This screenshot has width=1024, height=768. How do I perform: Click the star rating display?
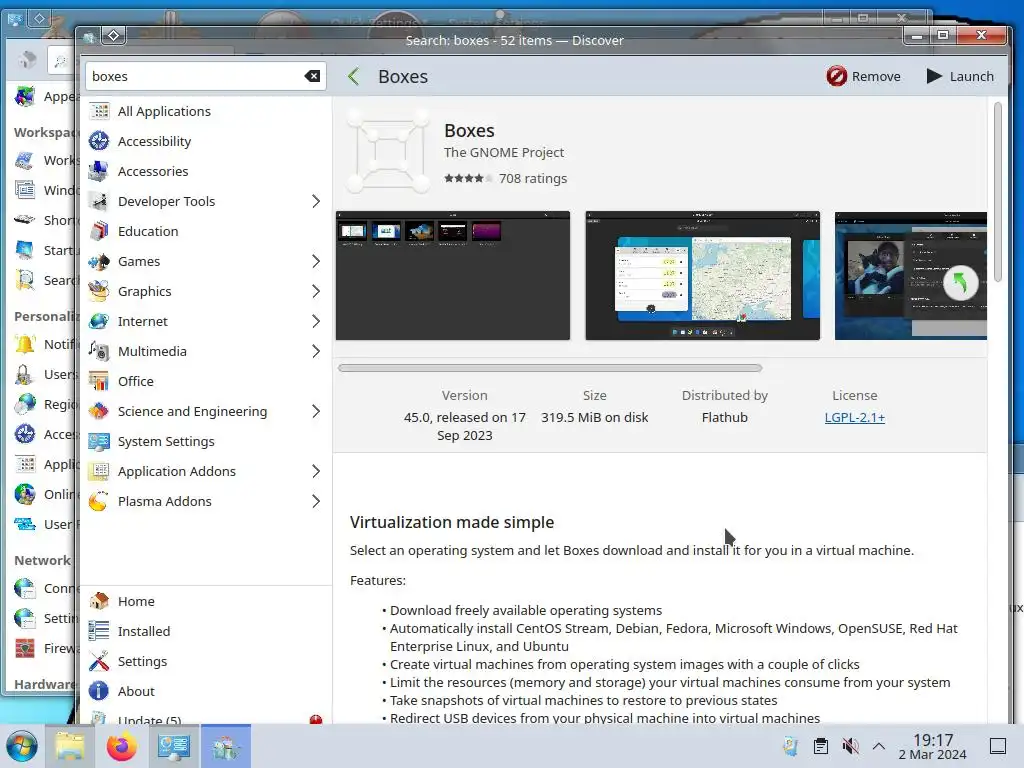[x=468, y=178]
